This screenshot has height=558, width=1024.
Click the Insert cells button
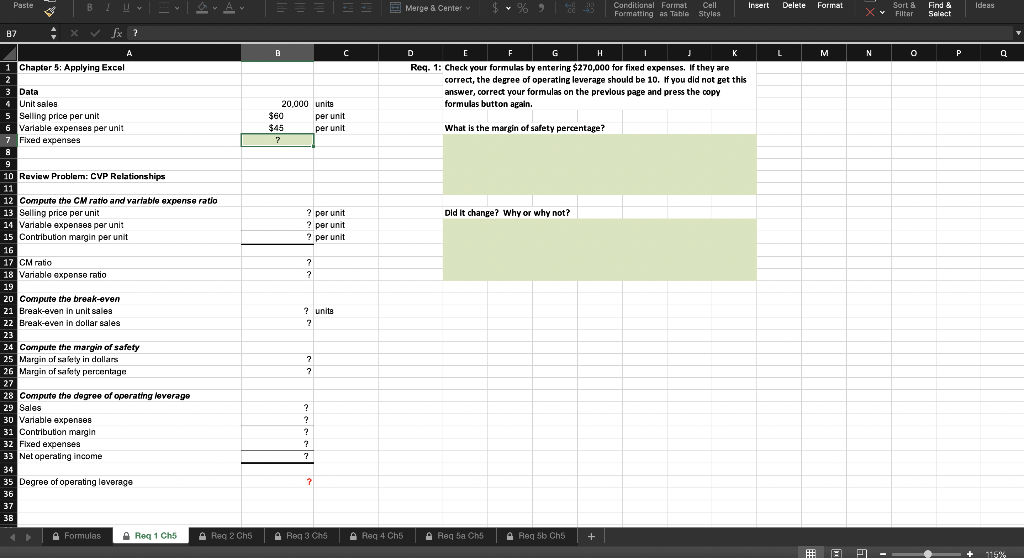click(x=758, y=5)
